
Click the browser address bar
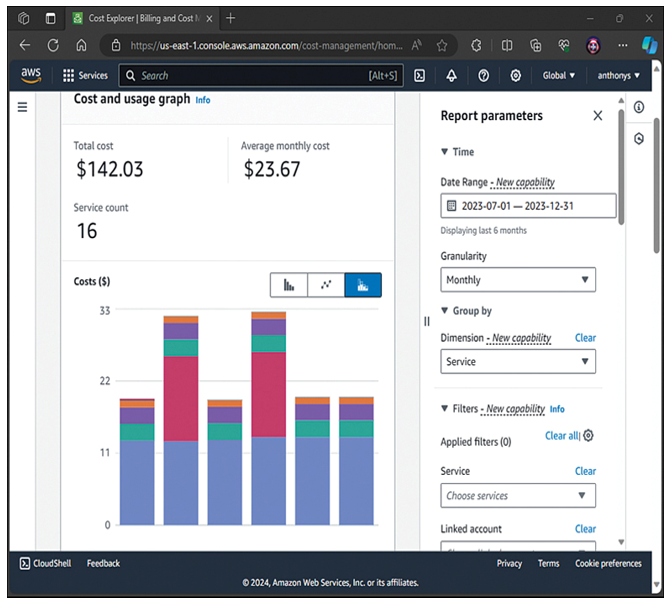click(266, 45)
